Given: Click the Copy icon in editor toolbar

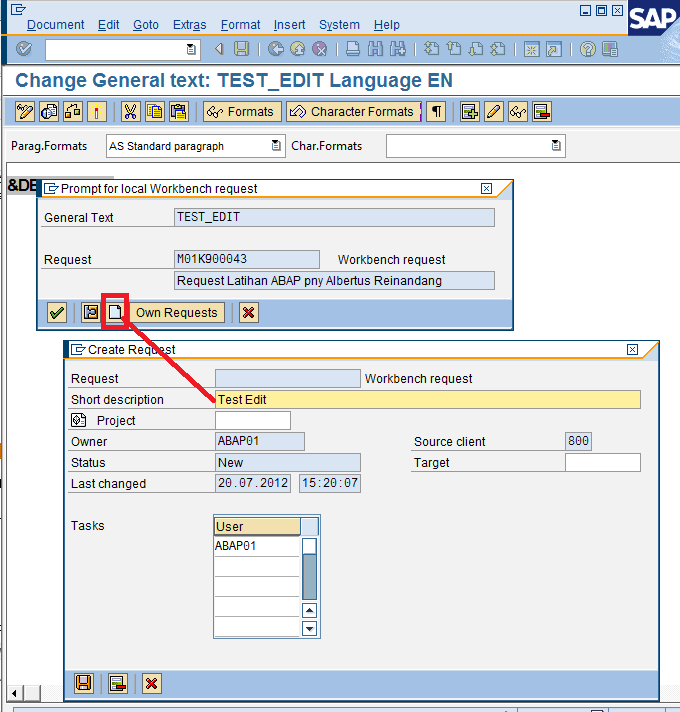Looking at the screenshot, I should point(155,112).
